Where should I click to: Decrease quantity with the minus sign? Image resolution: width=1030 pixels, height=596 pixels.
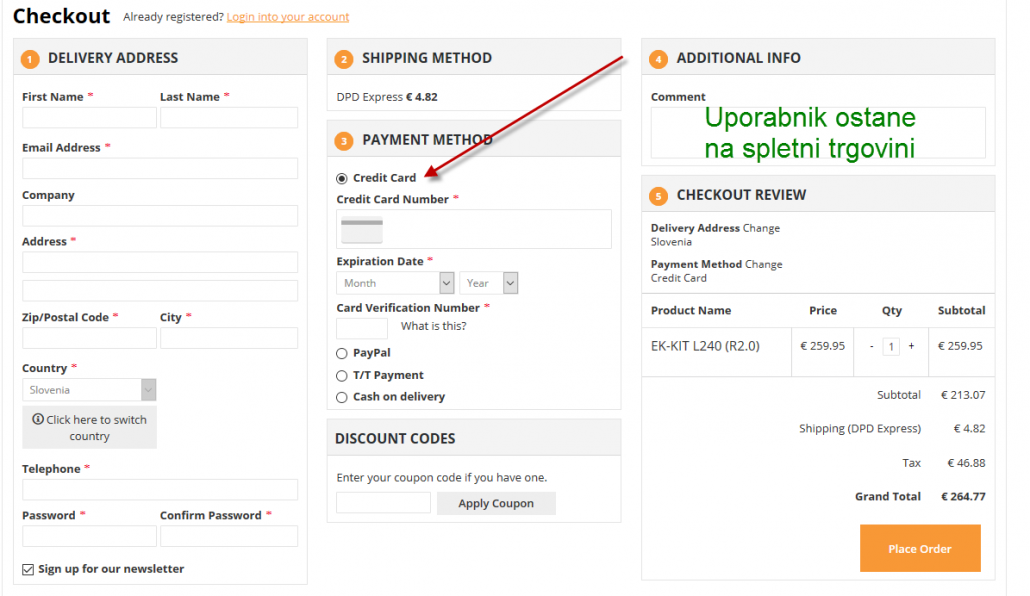(871, 346)
